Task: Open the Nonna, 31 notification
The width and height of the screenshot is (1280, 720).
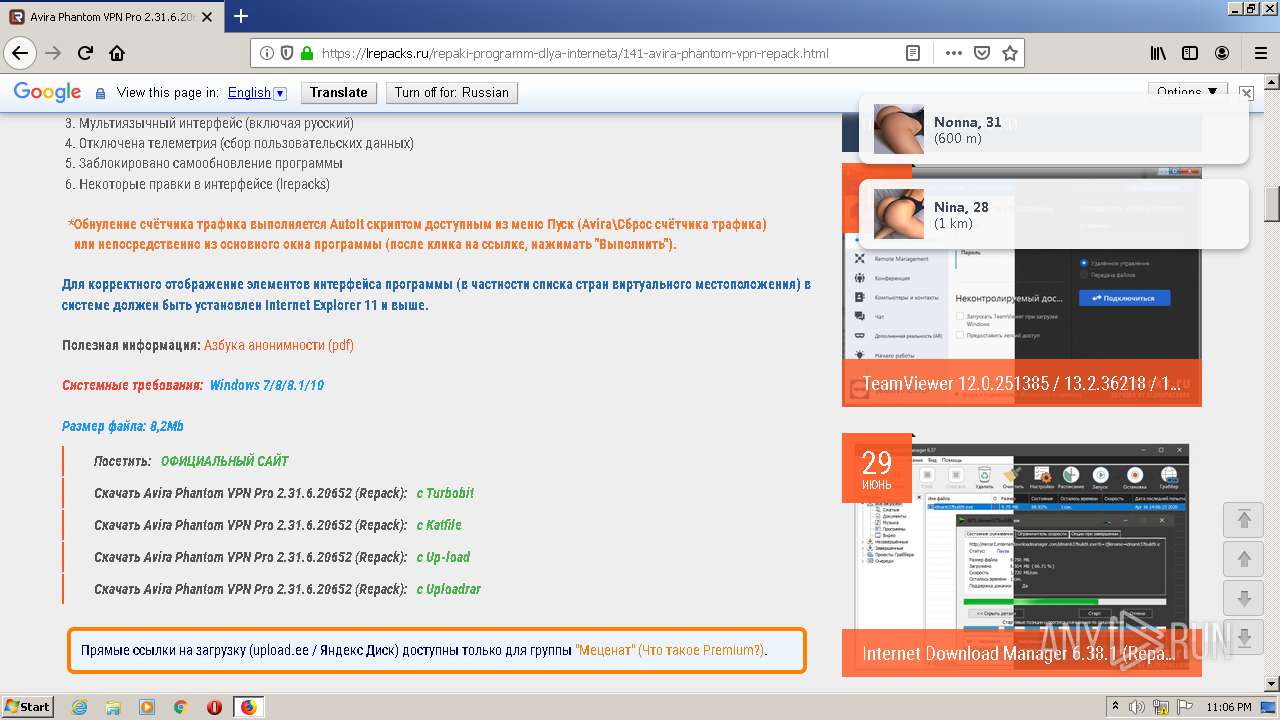Action: [1054, 129]
